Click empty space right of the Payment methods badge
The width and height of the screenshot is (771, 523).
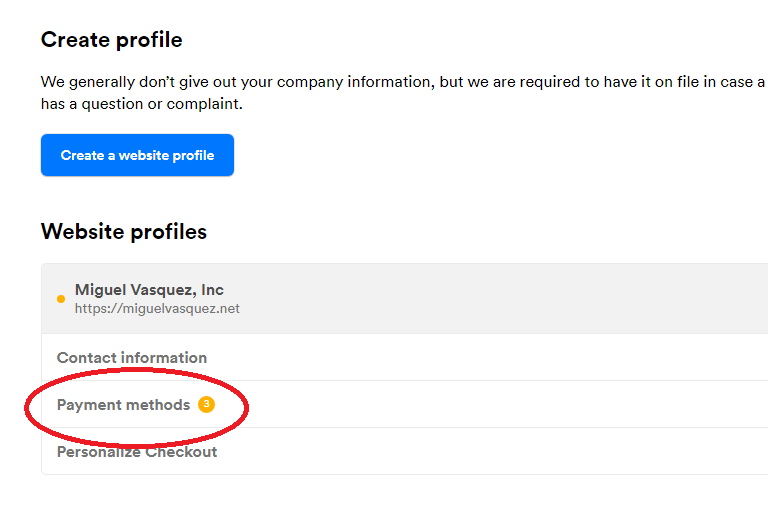click(x=500, y=405)
